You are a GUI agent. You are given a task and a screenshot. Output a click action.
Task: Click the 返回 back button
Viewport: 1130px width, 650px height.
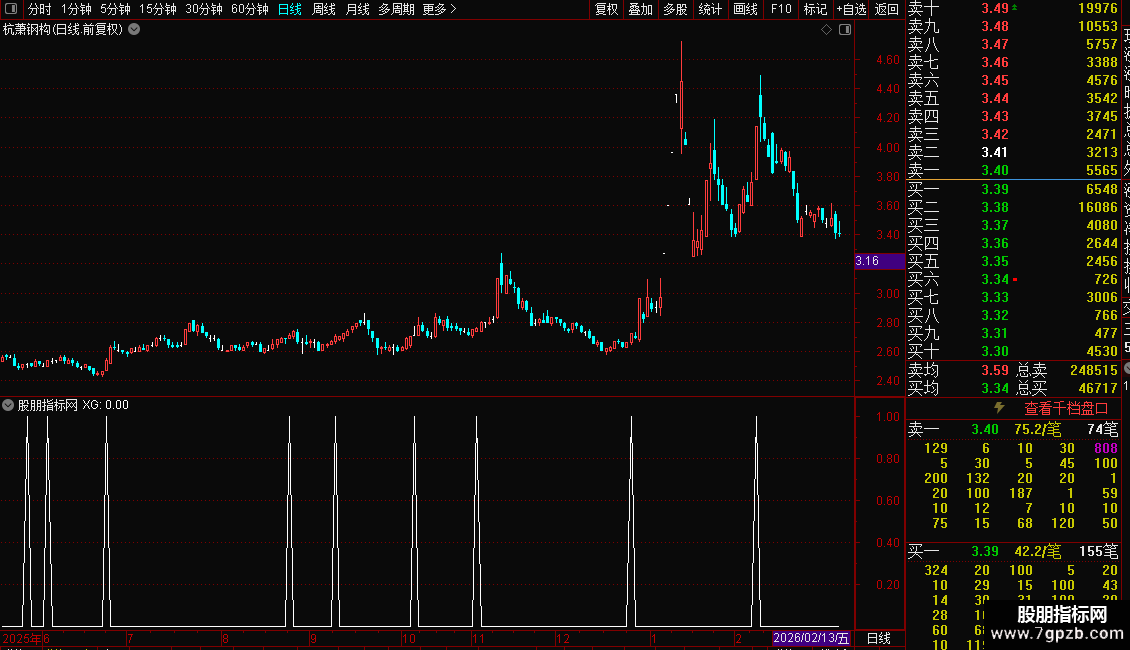(886, 9)
